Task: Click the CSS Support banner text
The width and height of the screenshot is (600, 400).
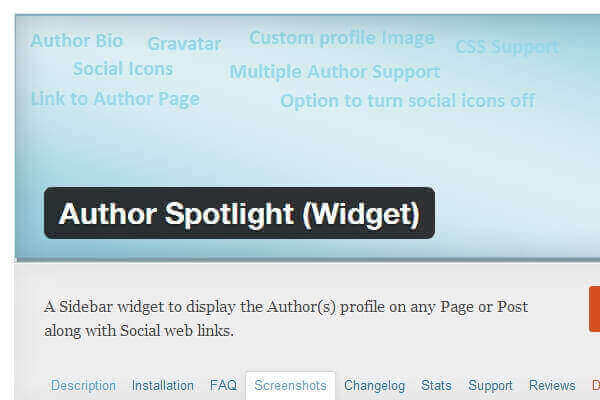Action: (x=507, y=47)
